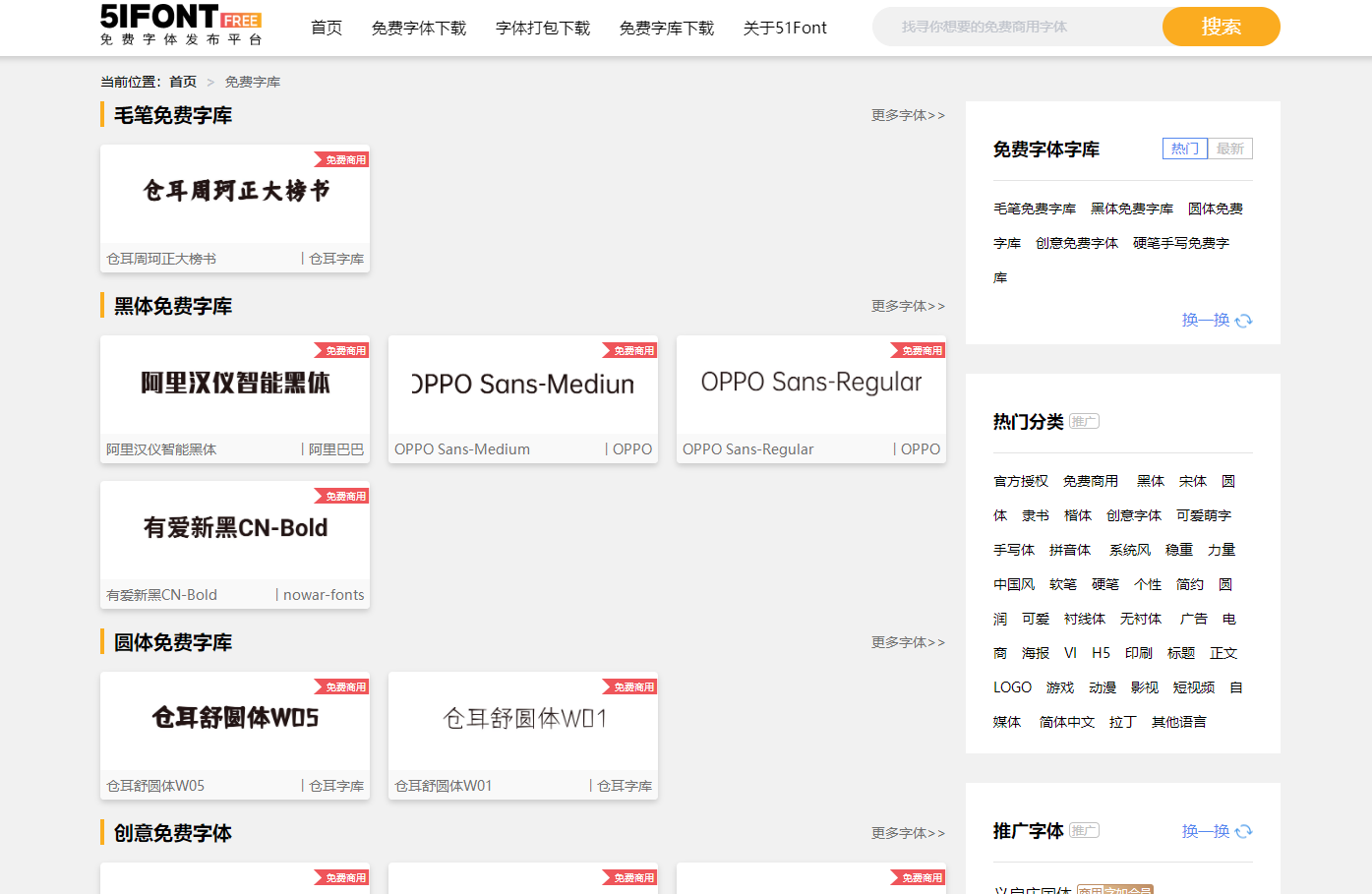
Task: Switch to 热门 tab
Action: [1185, 149]
